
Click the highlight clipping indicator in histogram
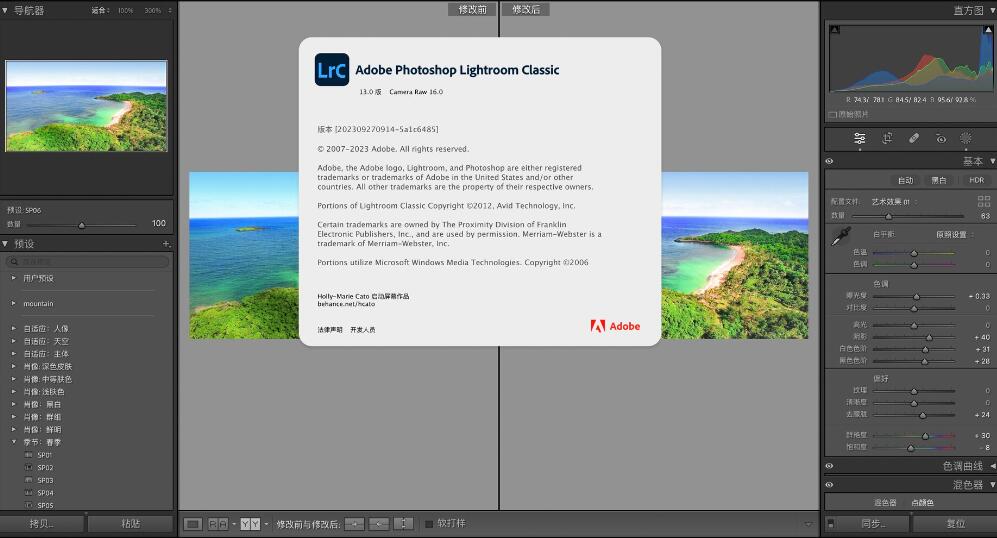(x=988, y=30)
